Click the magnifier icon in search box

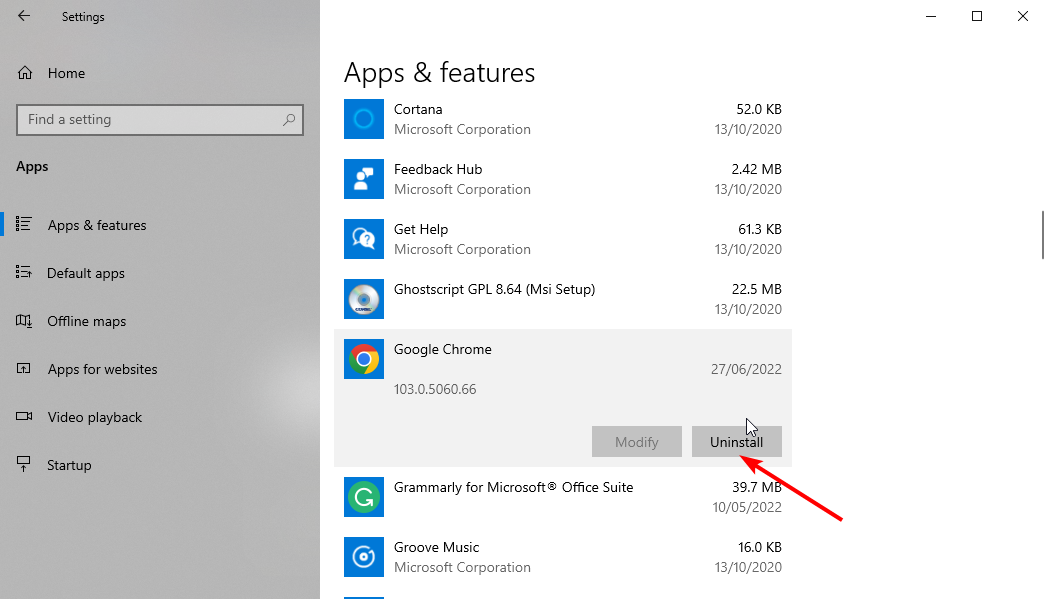(289, 120)
